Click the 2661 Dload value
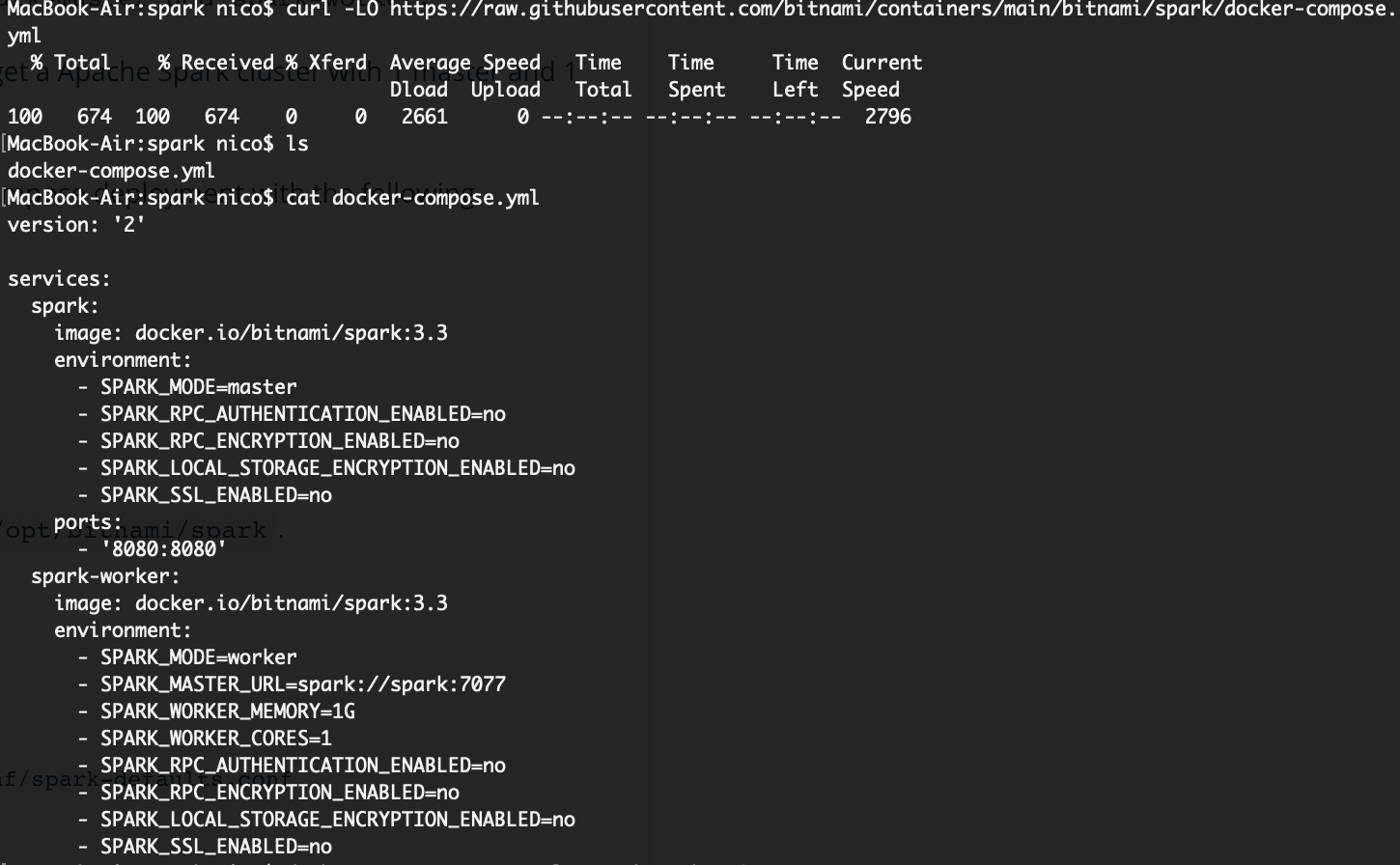 pos(424,117)
